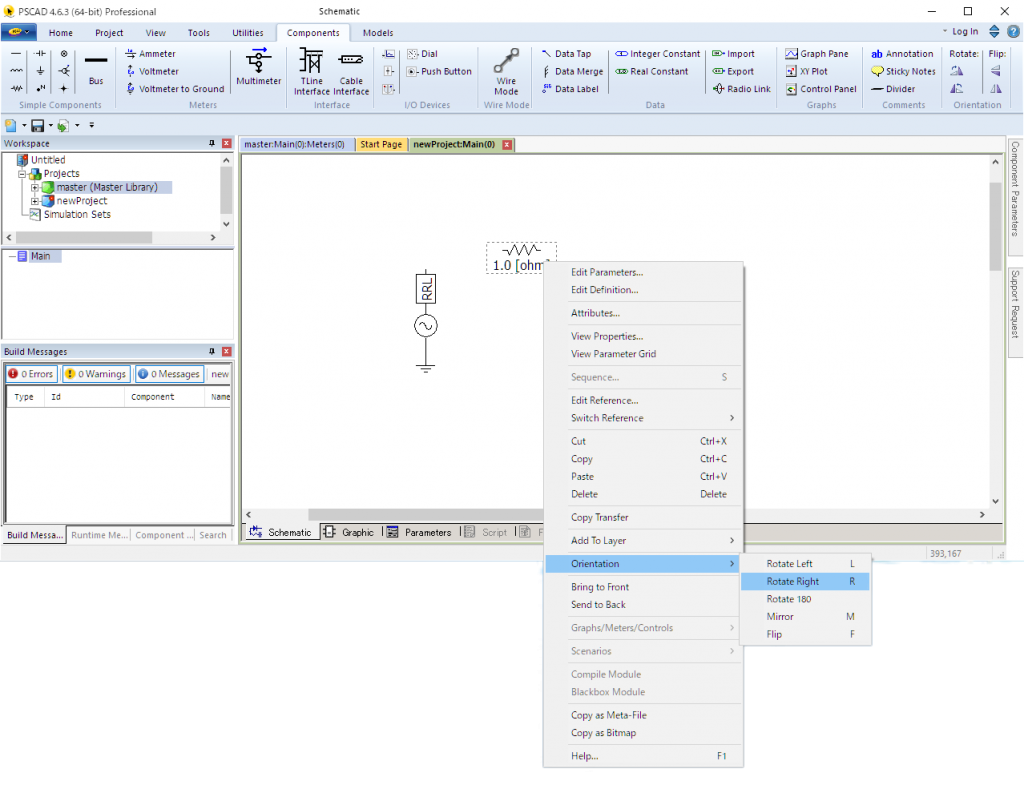1024x801 pixels.
Task: Toggle the 0 Messages filter
Action: click(x=169, y=374)
